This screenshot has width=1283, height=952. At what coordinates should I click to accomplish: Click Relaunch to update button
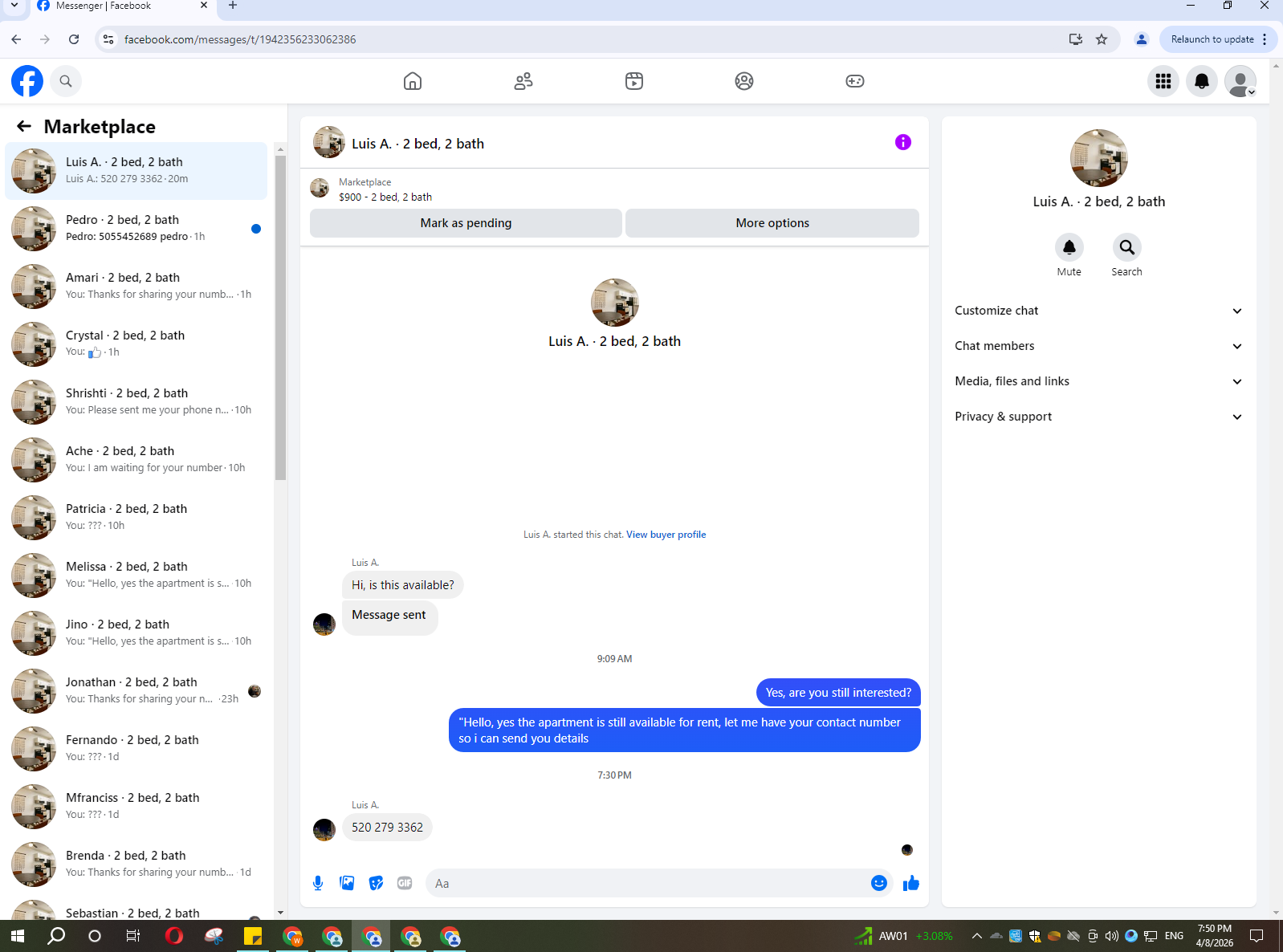tap(1212, 39)
